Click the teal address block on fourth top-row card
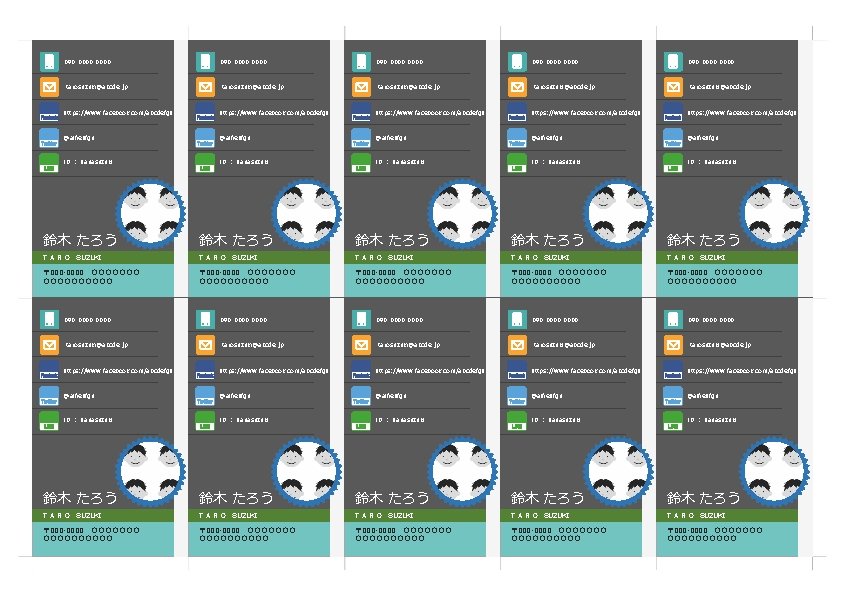 coord(571,280)
